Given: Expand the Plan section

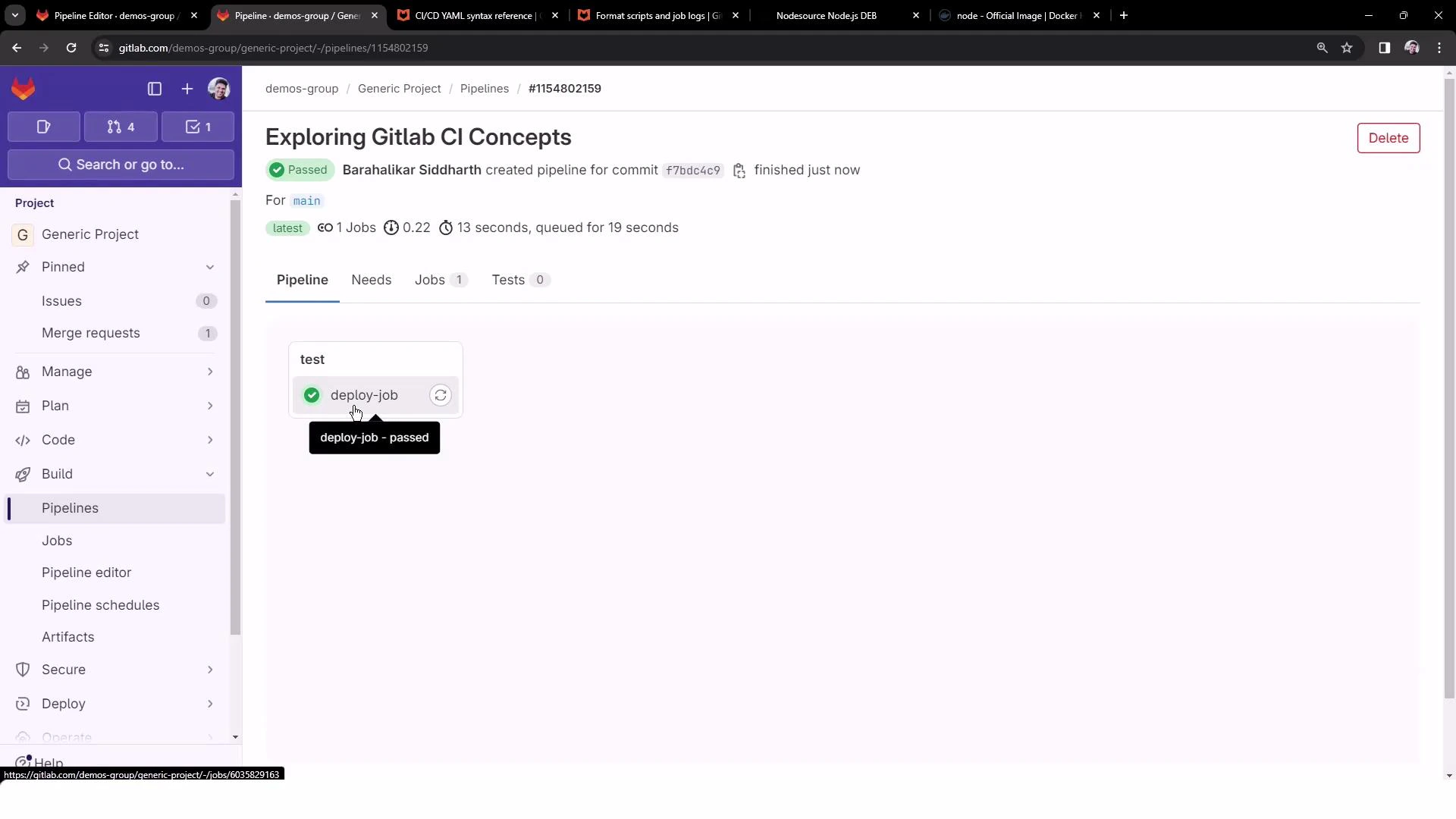Looking at the screenshot, I should [x=210, y=406].
